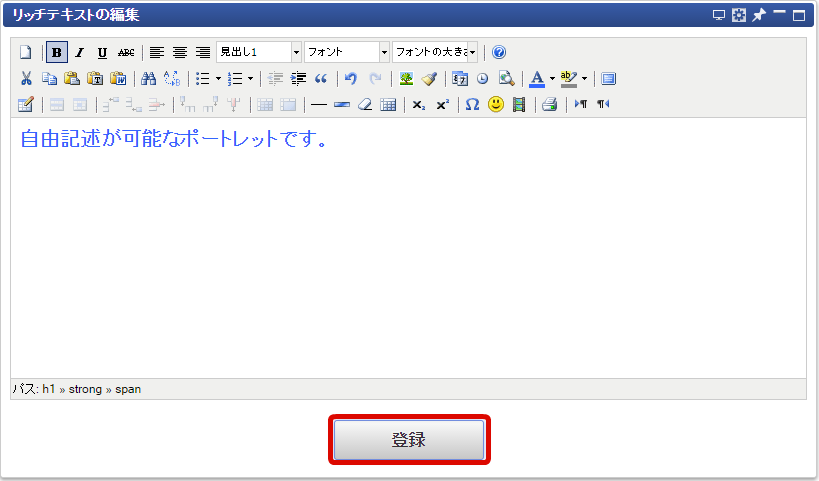Toggle Blockquote formatting
This screenshot has width=819, height=481.
click(321, 78)
